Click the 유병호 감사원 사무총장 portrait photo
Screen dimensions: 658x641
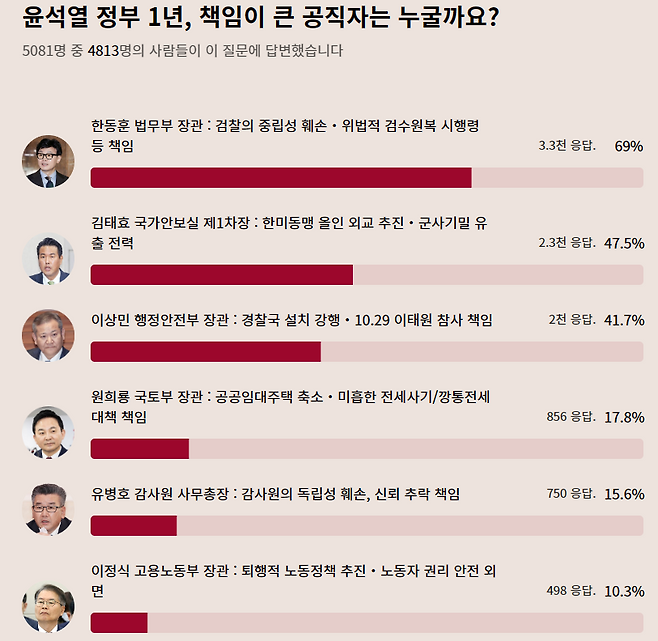48,509
